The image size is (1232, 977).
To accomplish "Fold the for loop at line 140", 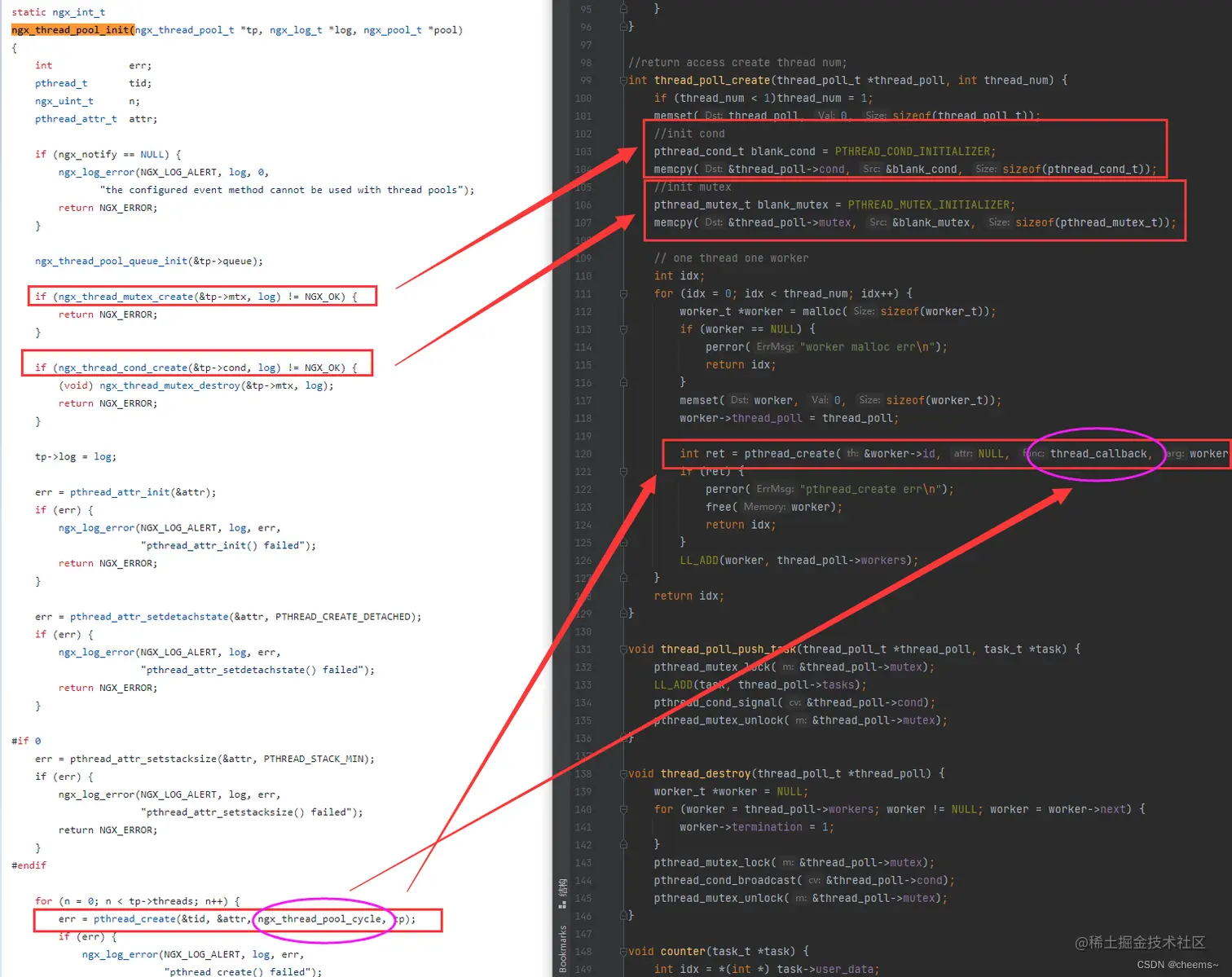I will [x=623, y=809].
